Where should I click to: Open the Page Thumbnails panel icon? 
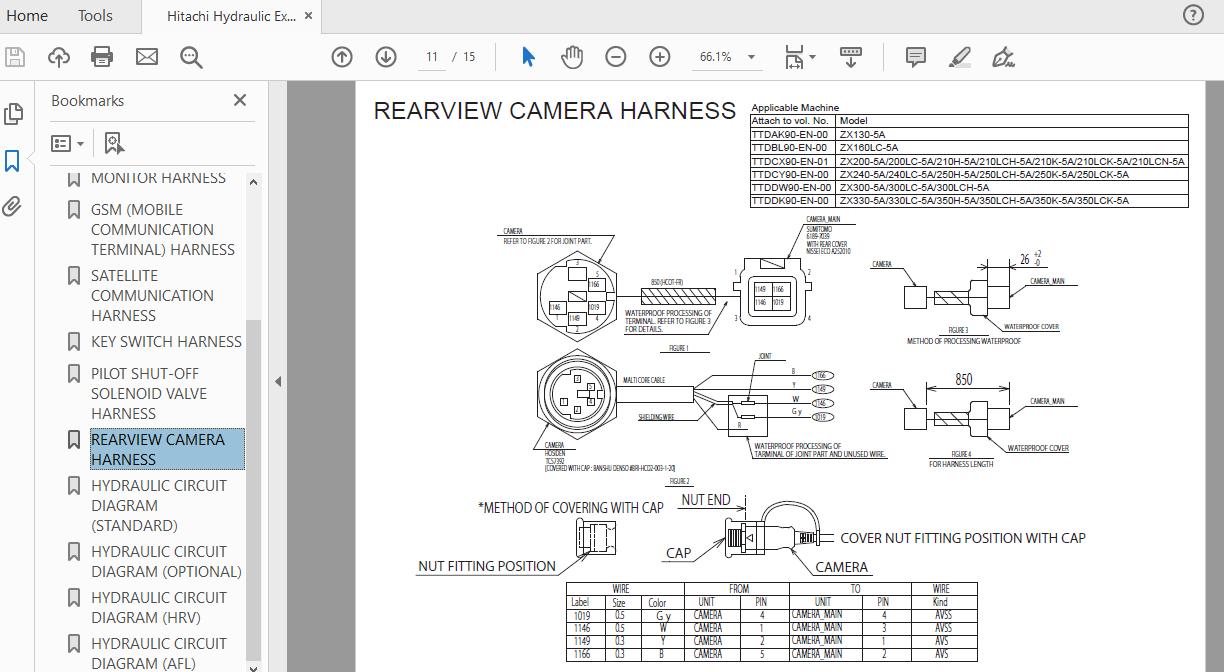point(13,113)
